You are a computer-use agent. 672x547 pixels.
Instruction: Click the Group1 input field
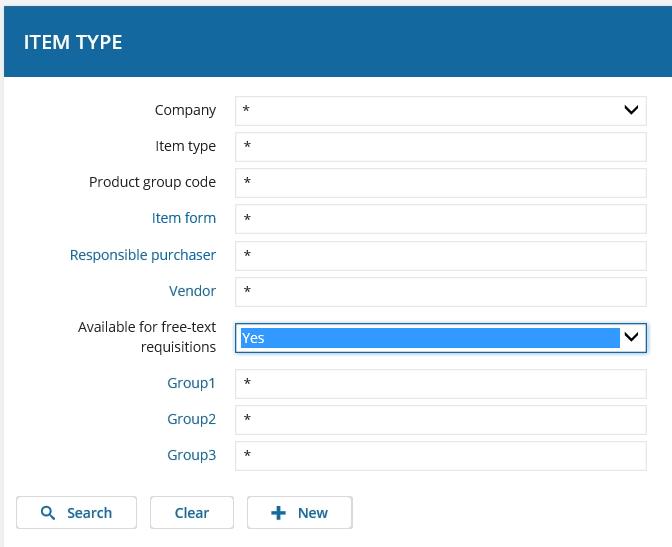tap(441, 384)
